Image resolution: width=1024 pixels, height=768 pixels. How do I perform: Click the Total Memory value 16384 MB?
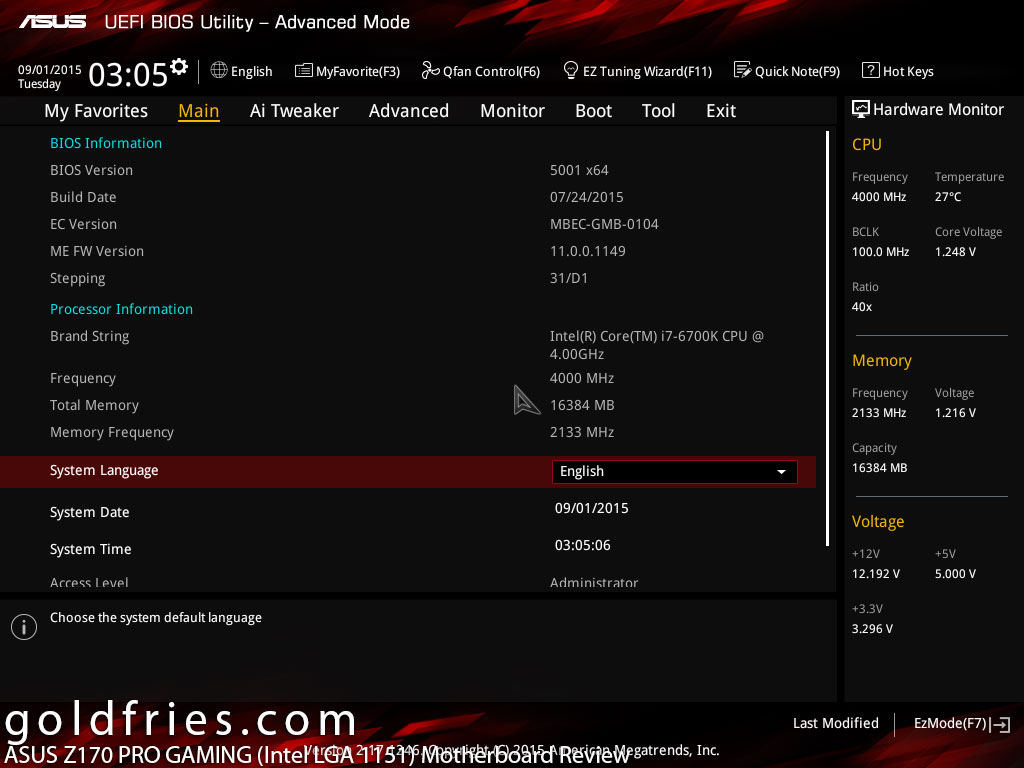coord(582,405)
